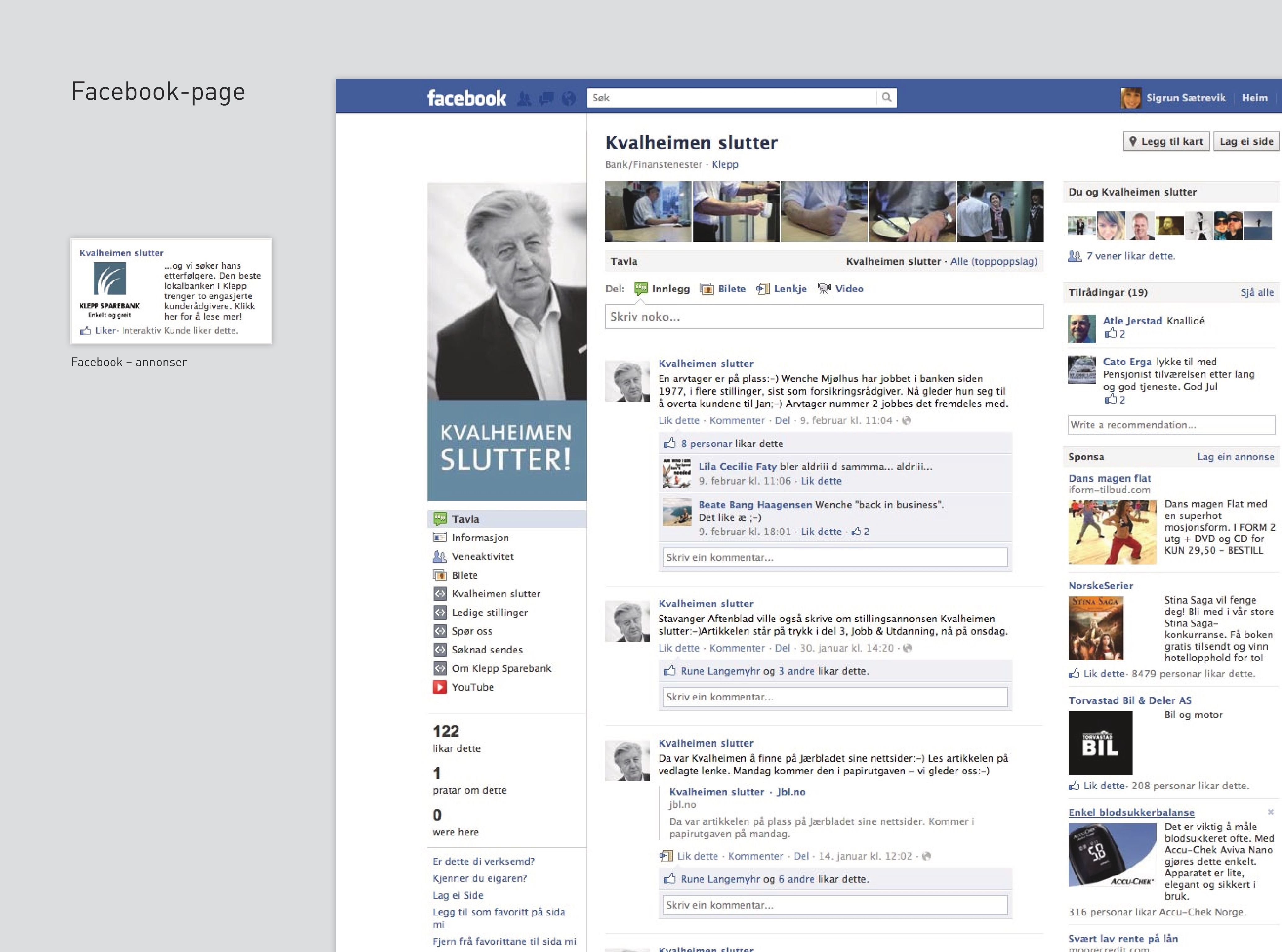Click Lag ei side button
Image resolution: width=1282 pixels, height=952 pixels.
(x=1246, y=141)
